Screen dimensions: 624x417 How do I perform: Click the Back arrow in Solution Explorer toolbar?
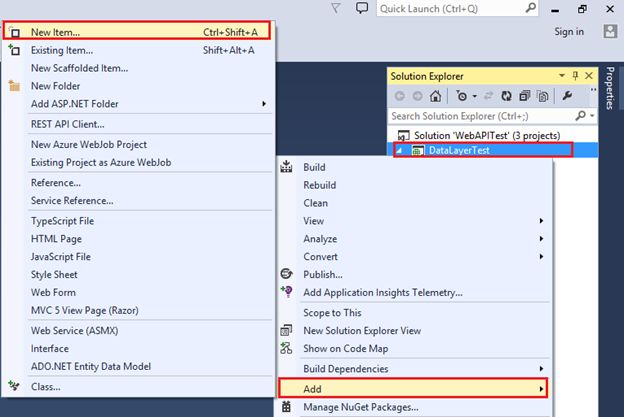[x=400, y=96]
